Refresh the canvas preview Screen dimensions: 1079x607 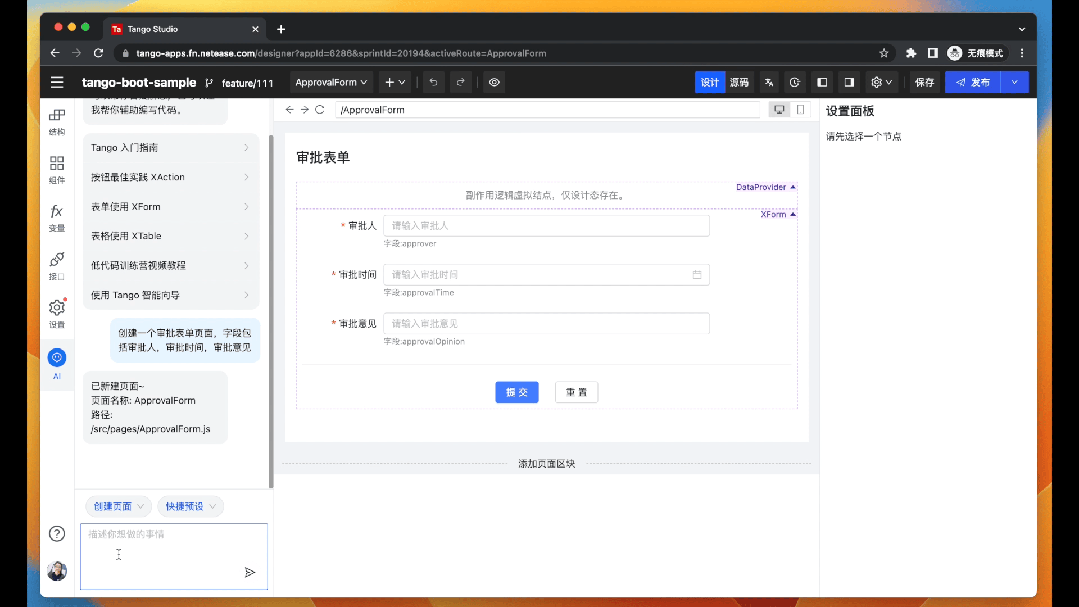[320, 109]
